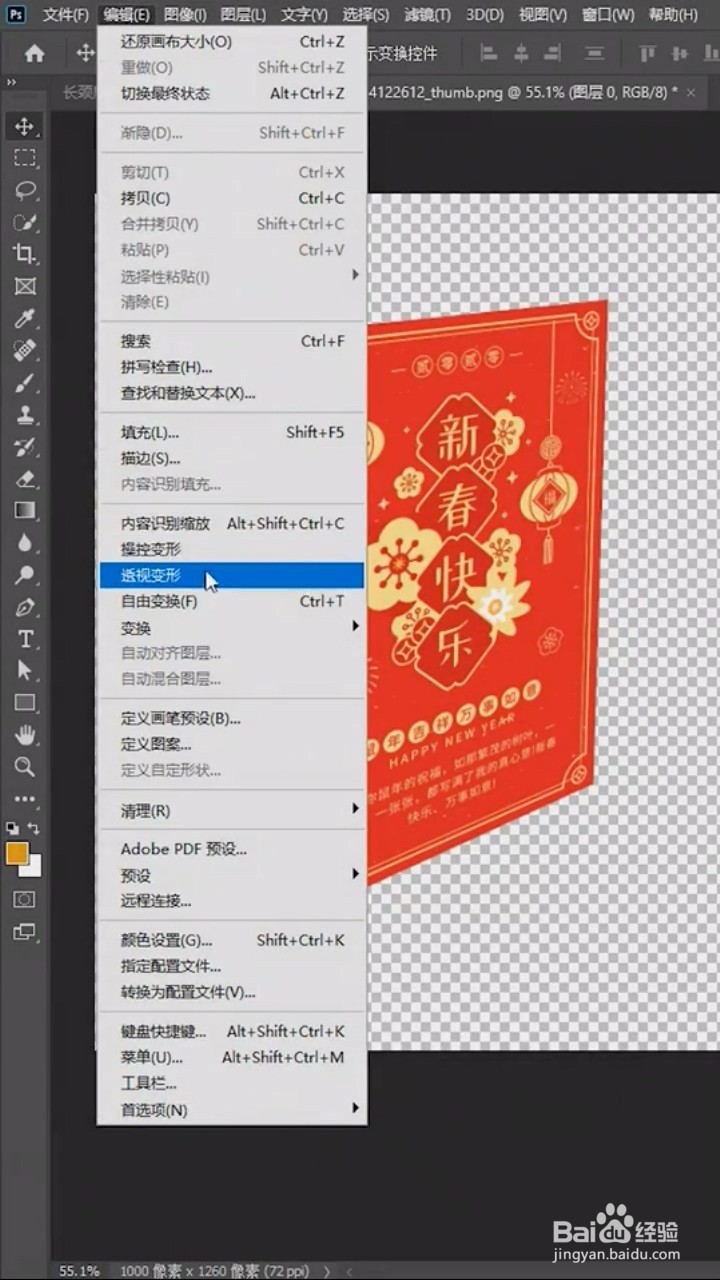Open the foreground color swatch

16,853
